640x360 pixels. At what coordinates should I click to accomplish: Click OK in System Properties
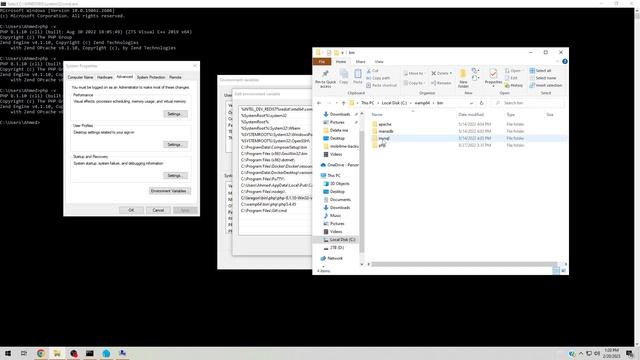pyautogui.click(x=131, y=210)
